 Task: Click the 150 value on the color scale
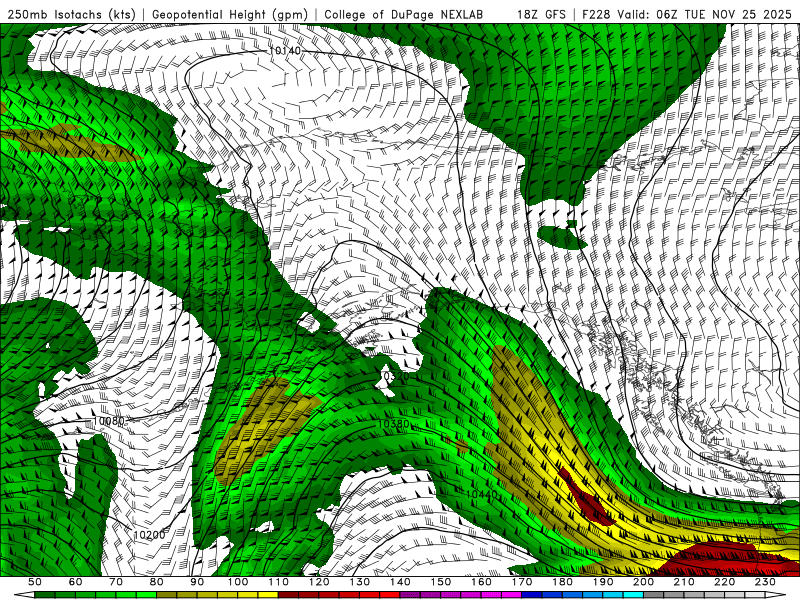441,582
